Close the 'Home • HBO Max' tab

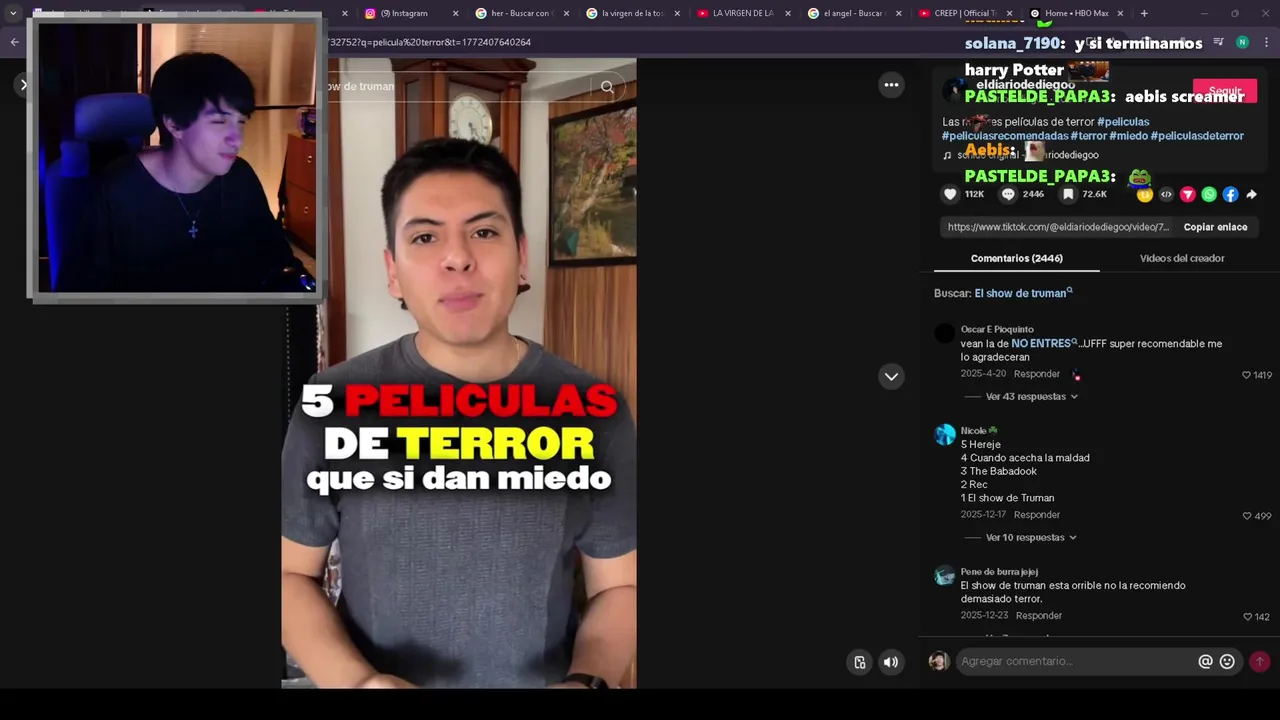point(1120,13)
